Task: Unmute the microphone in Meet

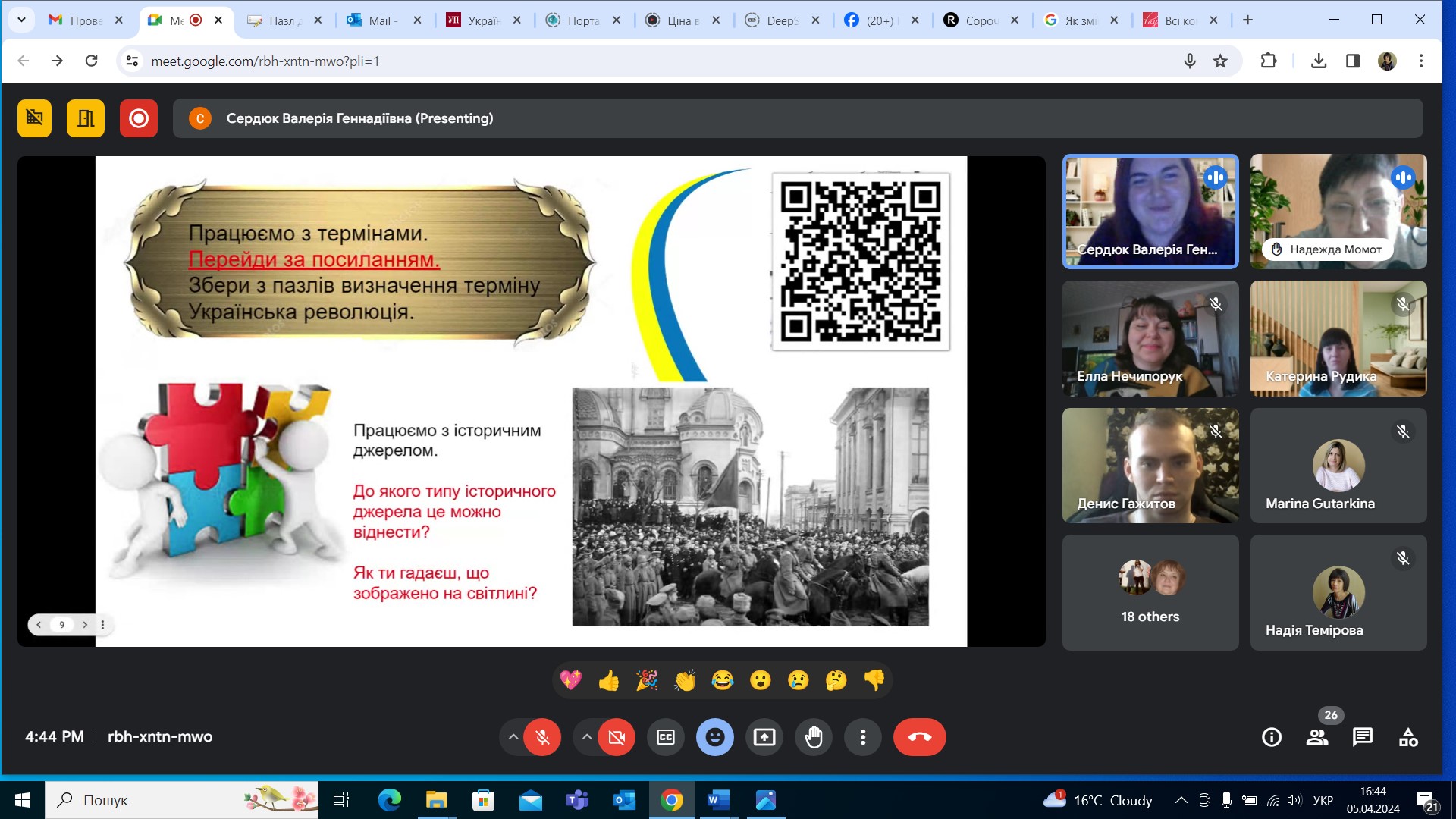Action: (542, 737)
